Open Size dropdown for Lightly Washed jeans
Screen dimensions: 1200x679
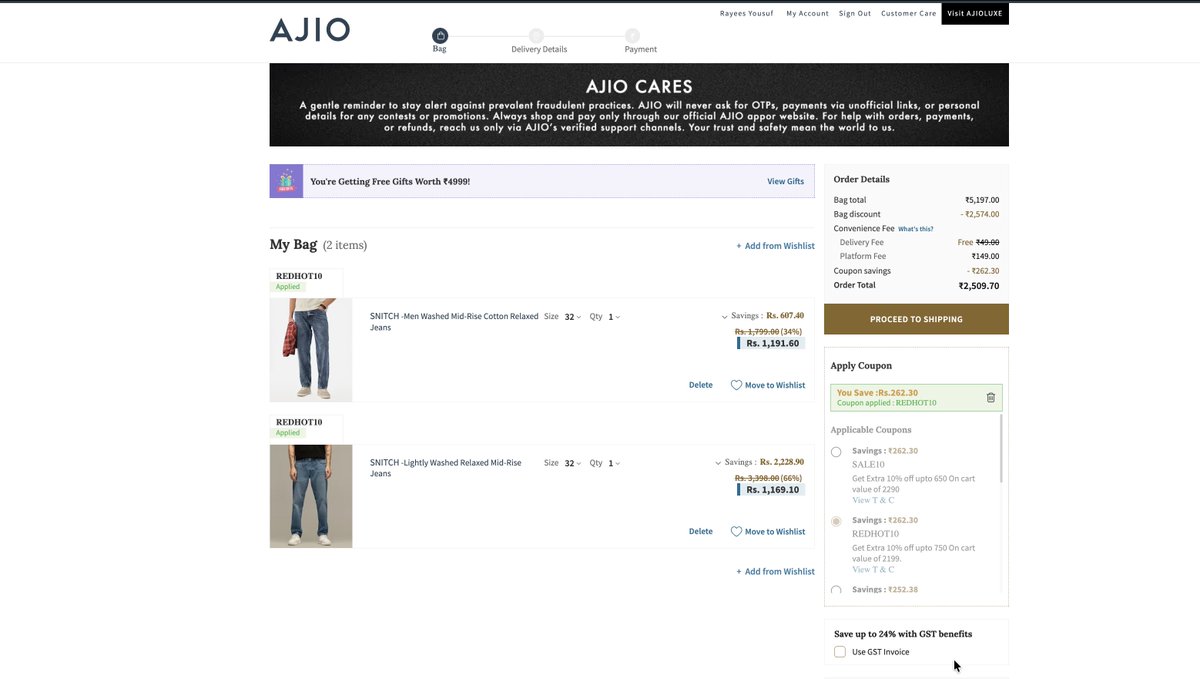point(572,464)
